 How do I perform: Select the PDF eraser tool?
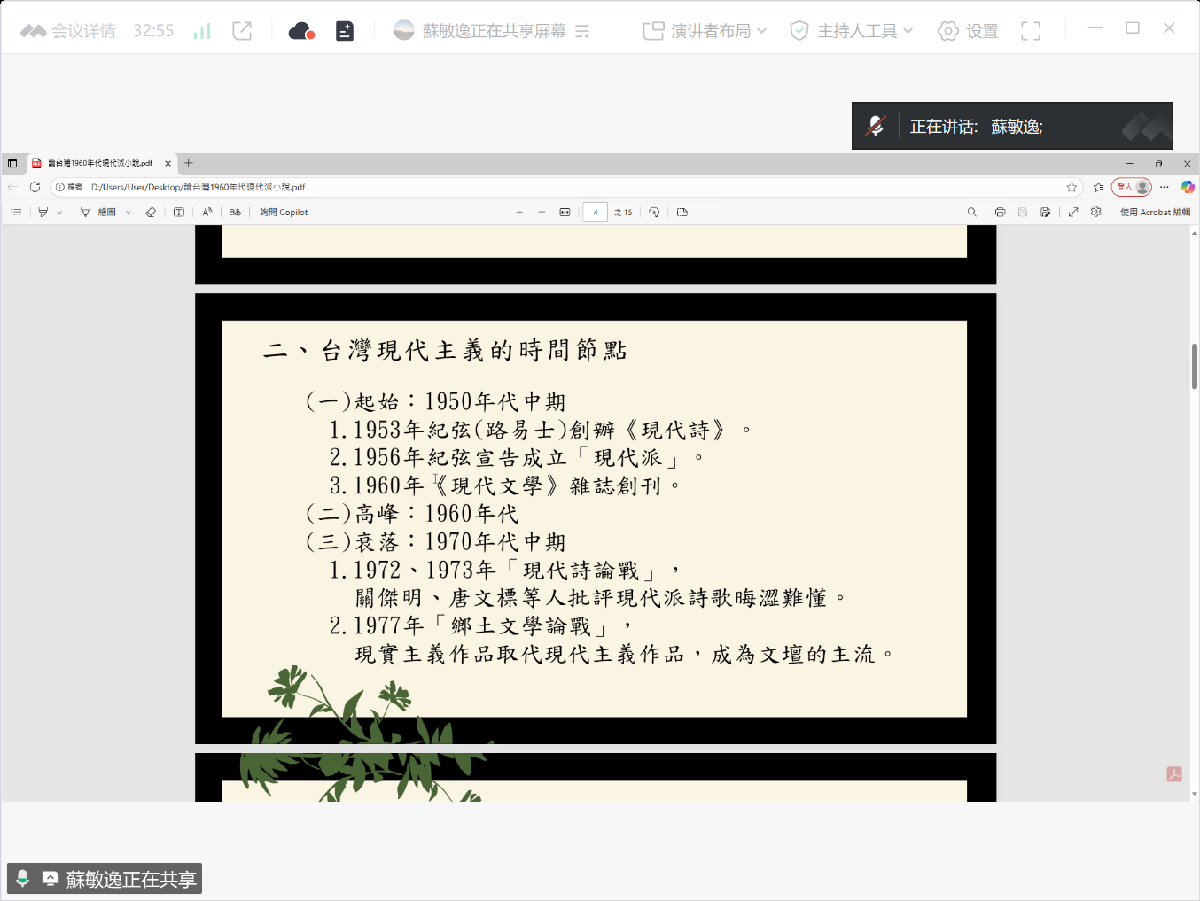(x=150, y=212)
